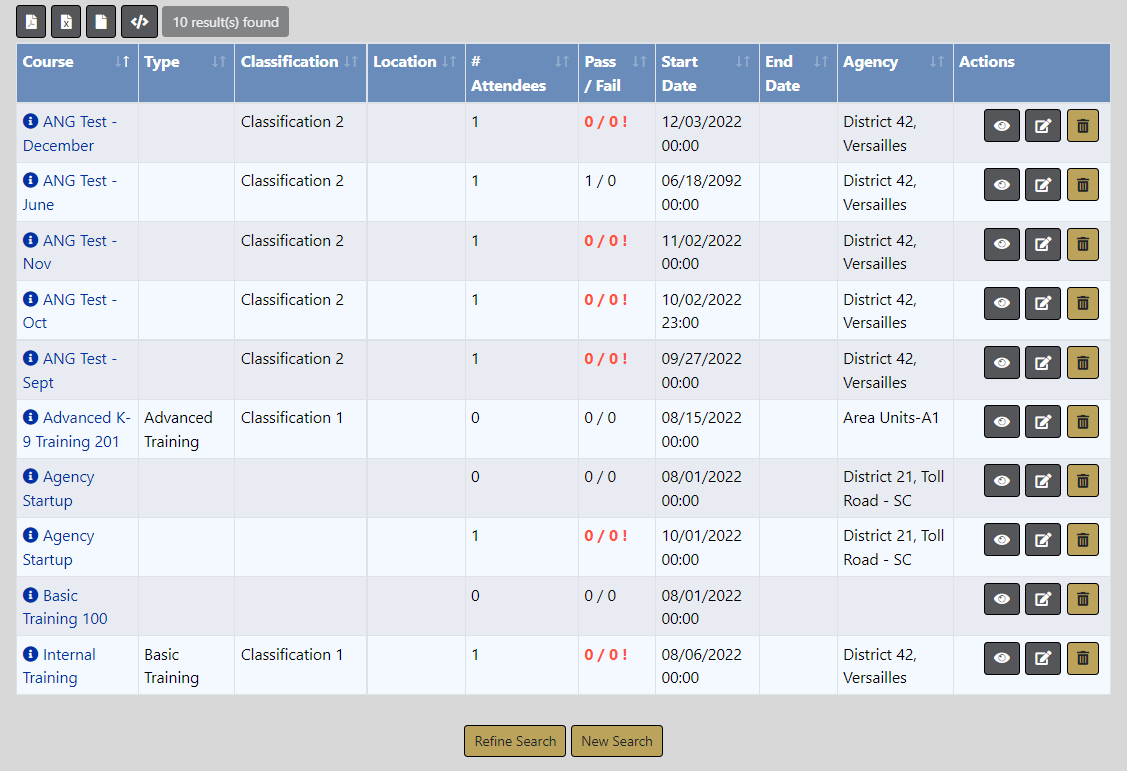1127x771 pixels.
Task: Delete the ANG Test - December row
Action: pyautogui.click(x=1082, y=126)
